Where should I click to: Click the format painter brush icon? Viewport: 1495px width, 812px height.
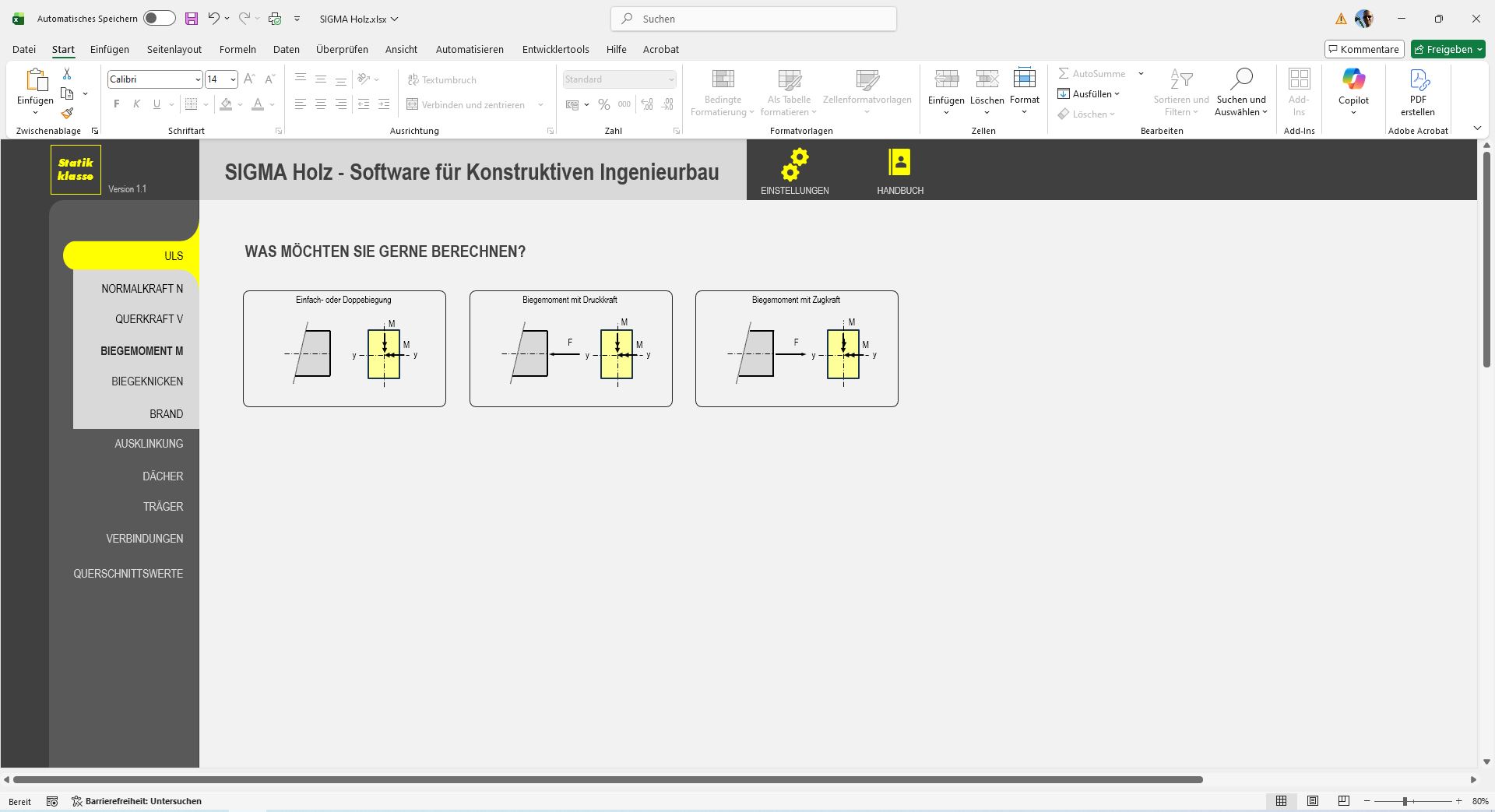pyautogui.click(x=67, y=113)
